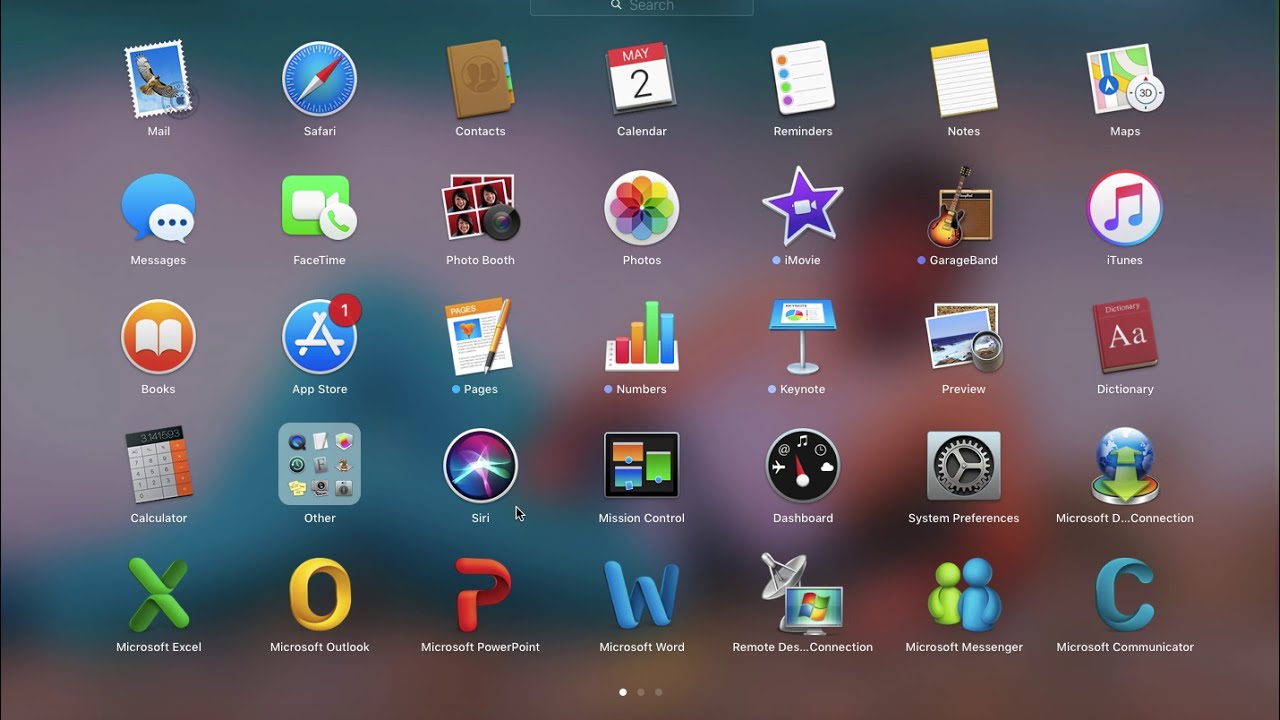Open Mission Control
The image size is (1280, 720).
[641, 466]
